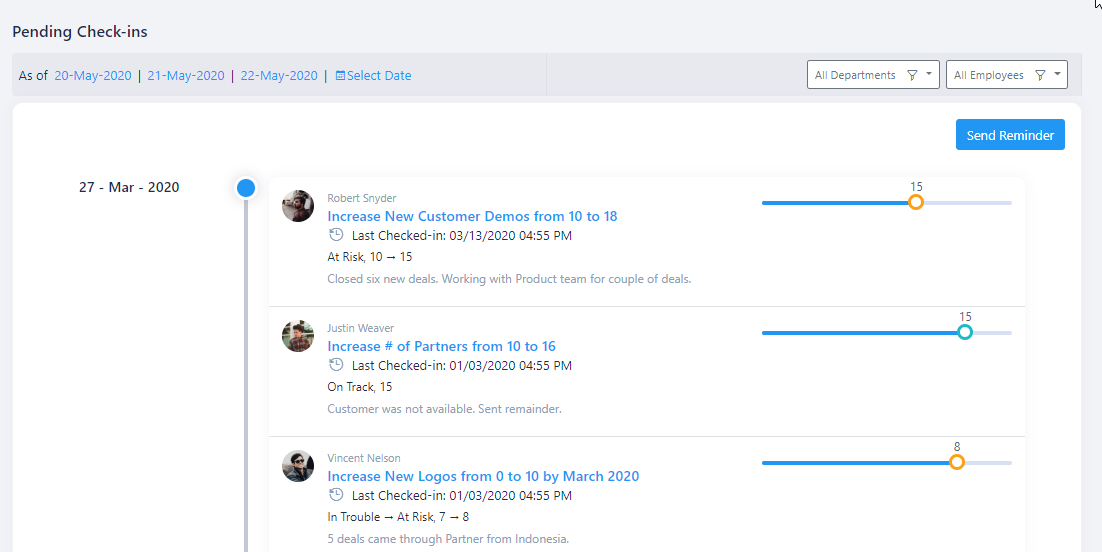Select the 20-May-2020 date link
This screenshot has height=552, width=1102.
pyautogui.click(x=93, y=75)
